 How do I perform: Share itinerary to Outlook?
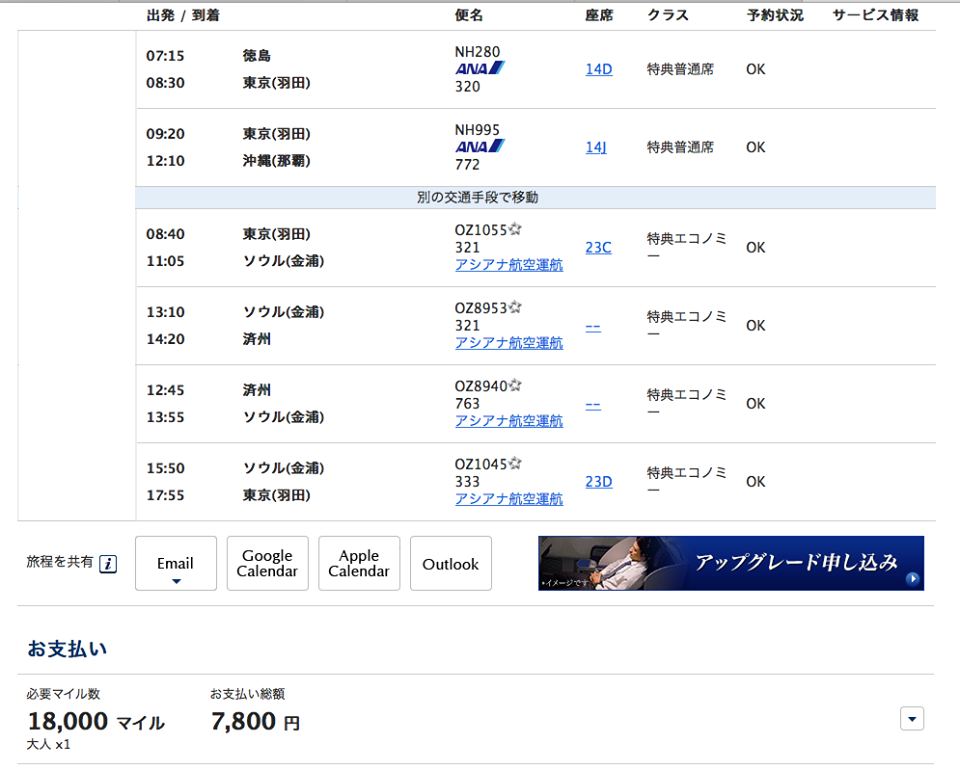[x=451, y=564]
